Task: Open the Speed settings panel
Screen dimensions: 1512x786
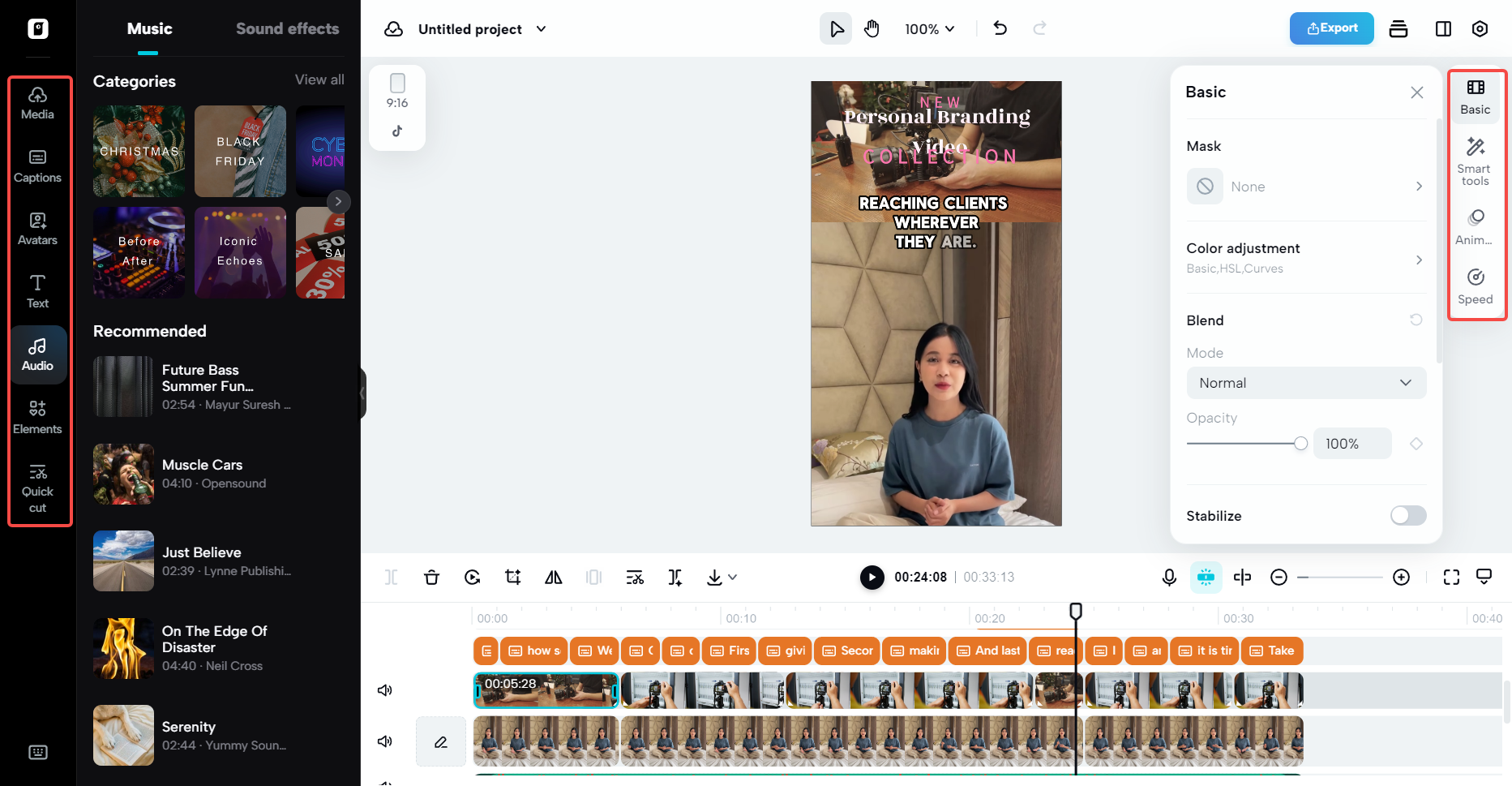Action: click(1475, 286)
